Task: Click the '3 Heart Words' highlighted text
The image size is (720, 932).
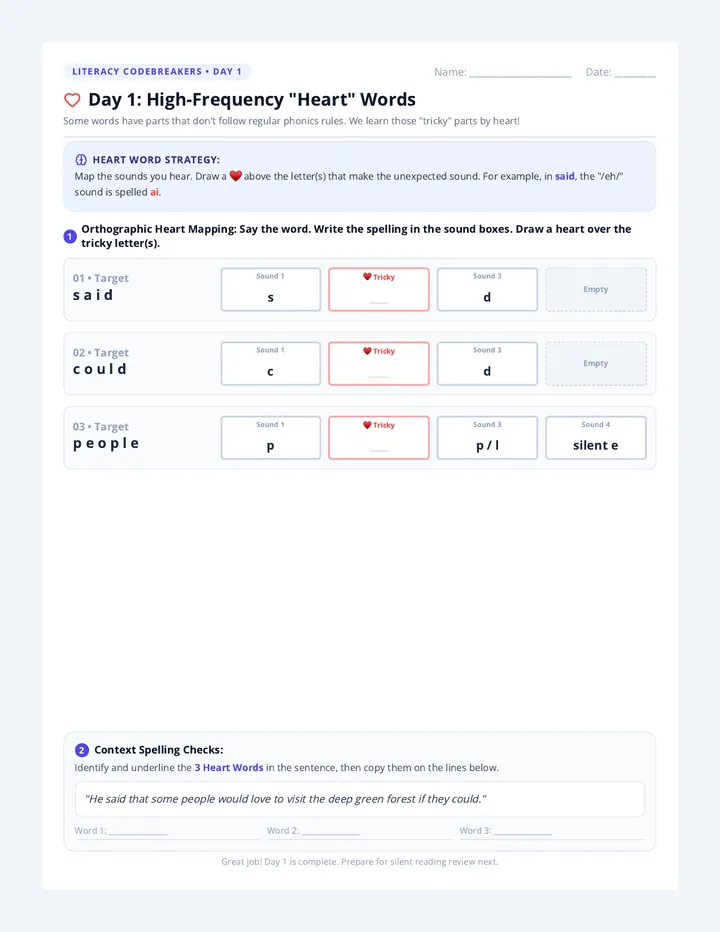Action: 229,767
